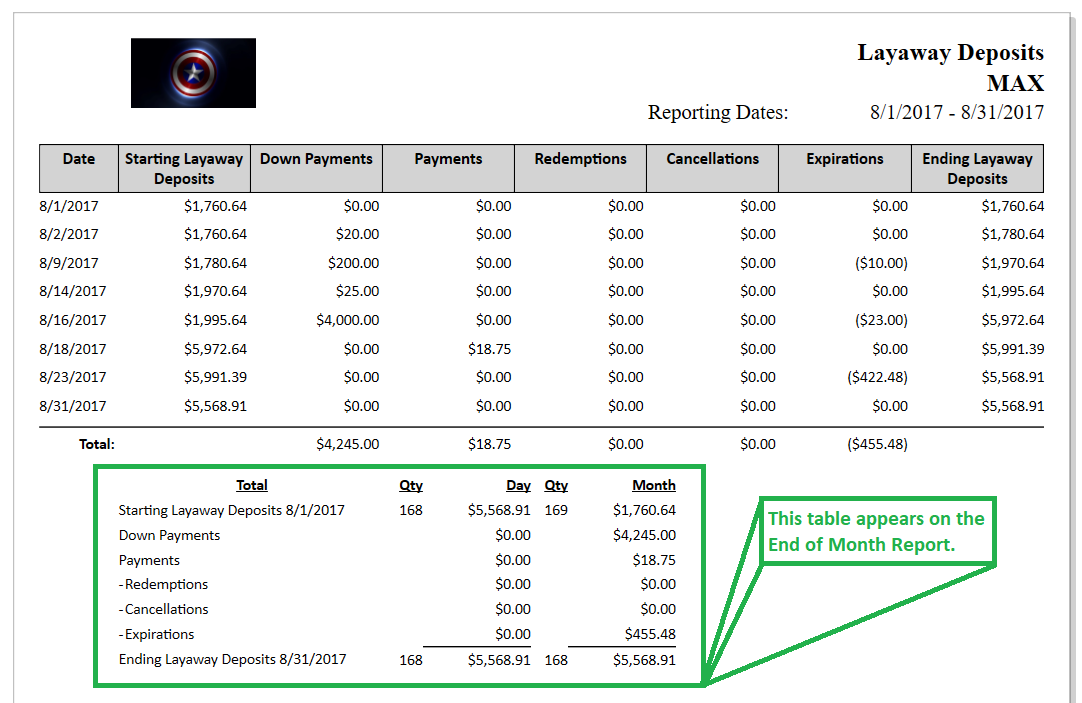Click the -Cancellations summary label
Viewport: 1082px width, 703px height.
[x=163, y=609]
